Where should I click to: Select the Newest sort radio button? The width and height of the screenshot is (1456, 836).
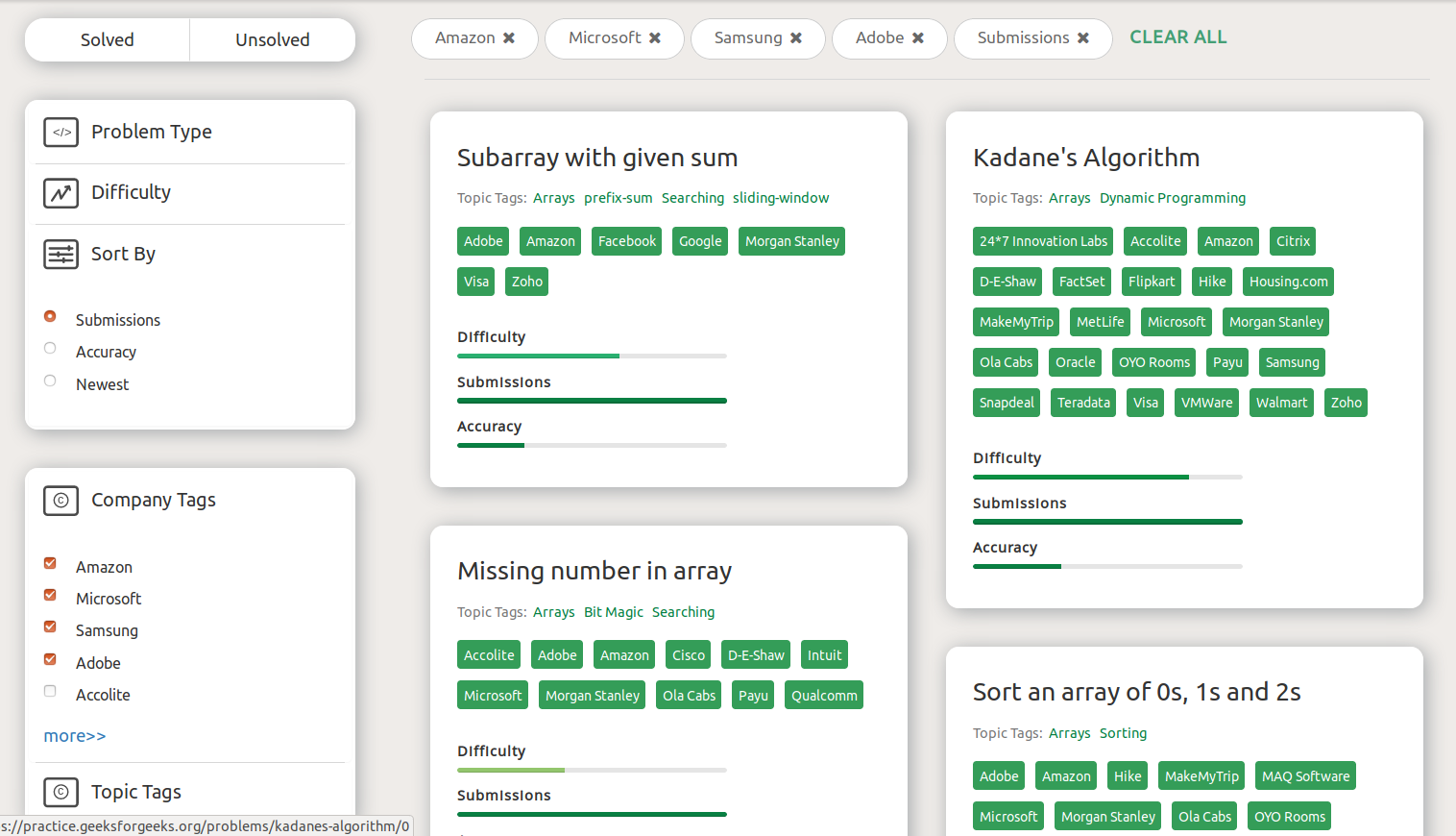coord(50,381)
